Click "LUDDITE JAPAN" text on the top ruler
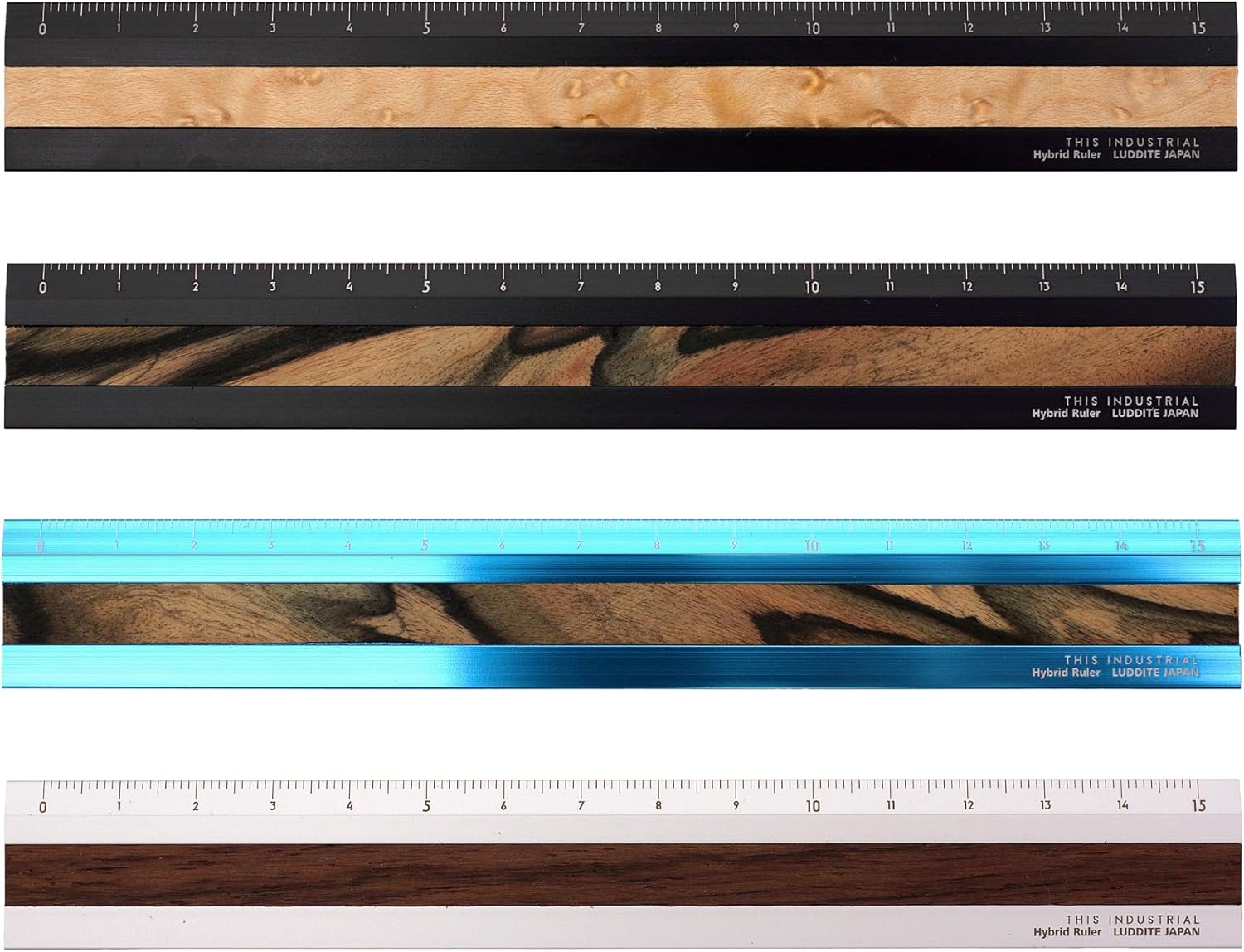Screen dimensions: 1244x952 [x=1156, y=154]
